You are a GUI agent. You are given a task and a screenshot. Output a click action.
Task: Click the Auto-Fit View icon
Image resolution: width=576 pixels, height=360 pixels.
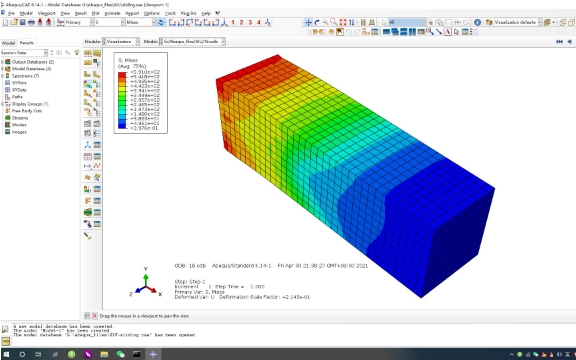click(x=343, y=22)
